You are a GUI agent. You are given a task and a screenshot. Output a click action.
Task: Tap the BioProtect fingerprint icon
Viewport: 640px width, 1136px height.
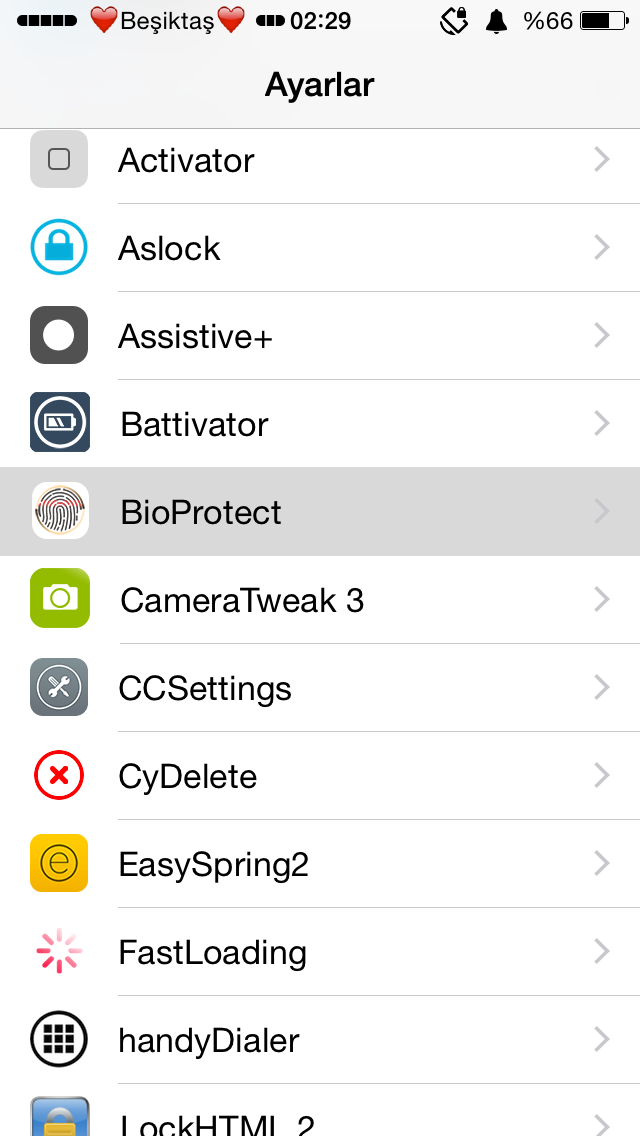click(x=60, y=511)
